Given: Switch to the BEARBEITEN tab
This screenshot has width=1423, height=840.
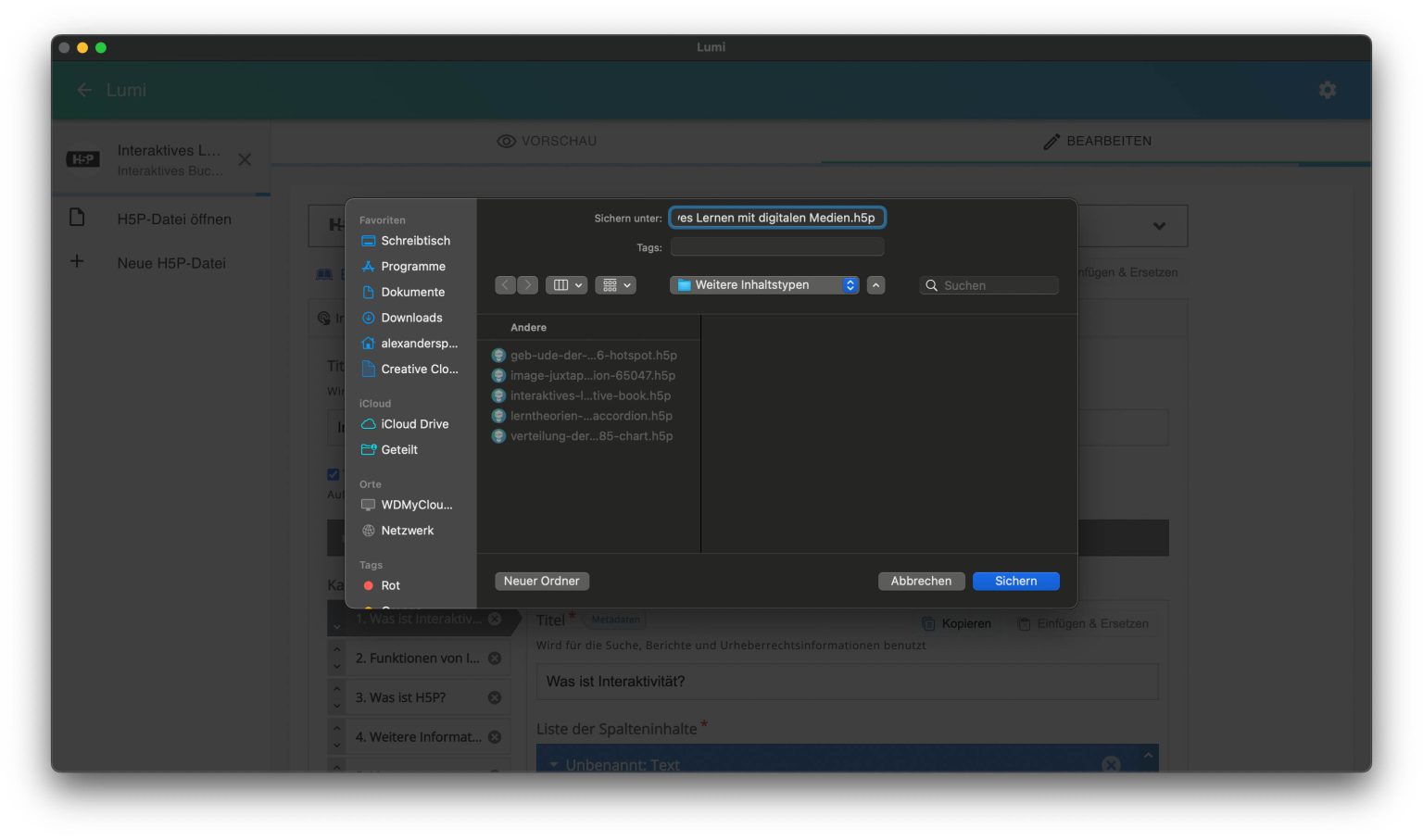Looking at the screenshot, I should click(1098, 141).
